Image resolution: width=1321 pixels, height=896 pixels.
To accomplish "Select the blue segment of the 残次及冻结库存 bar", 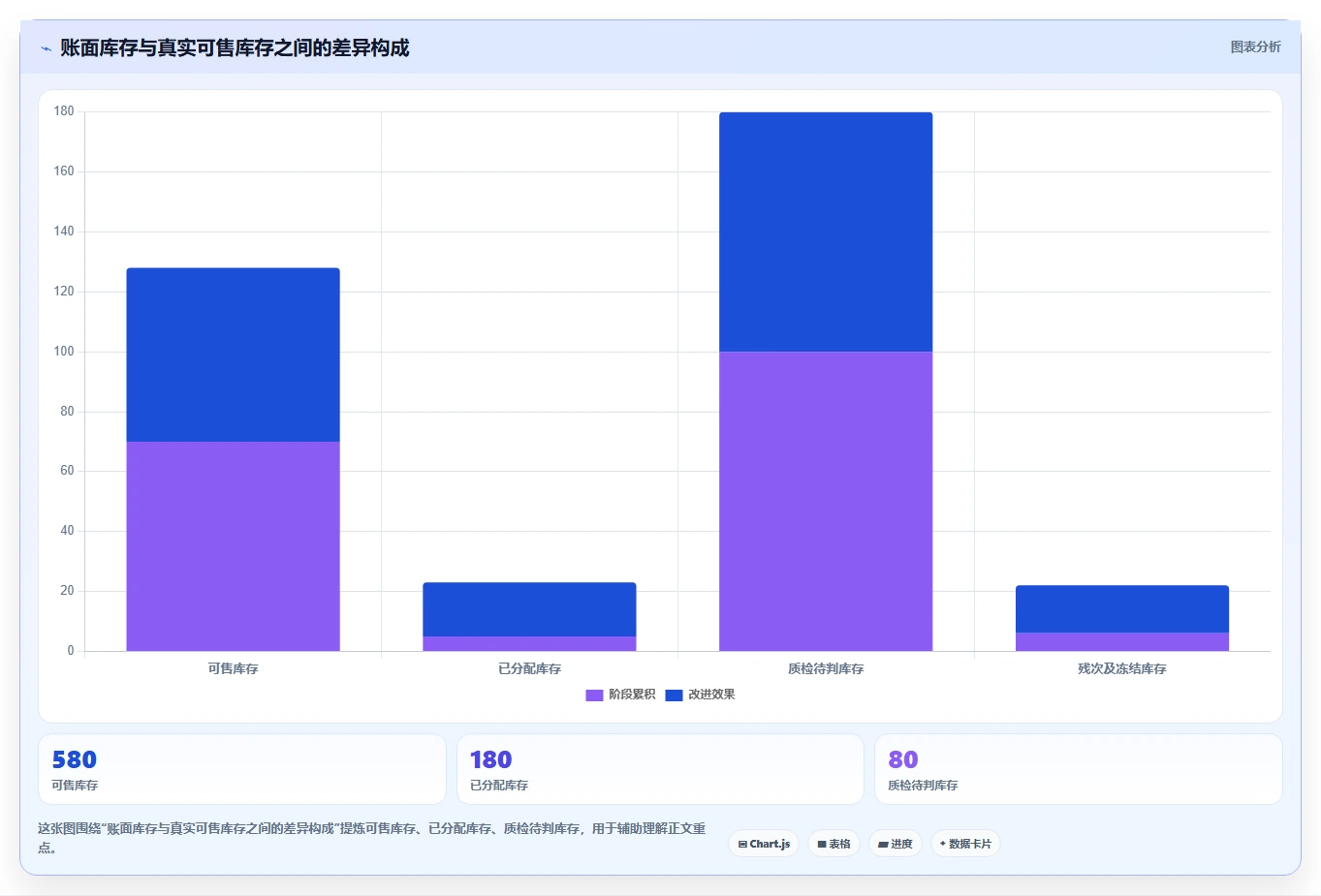I will pos(1122,609).
